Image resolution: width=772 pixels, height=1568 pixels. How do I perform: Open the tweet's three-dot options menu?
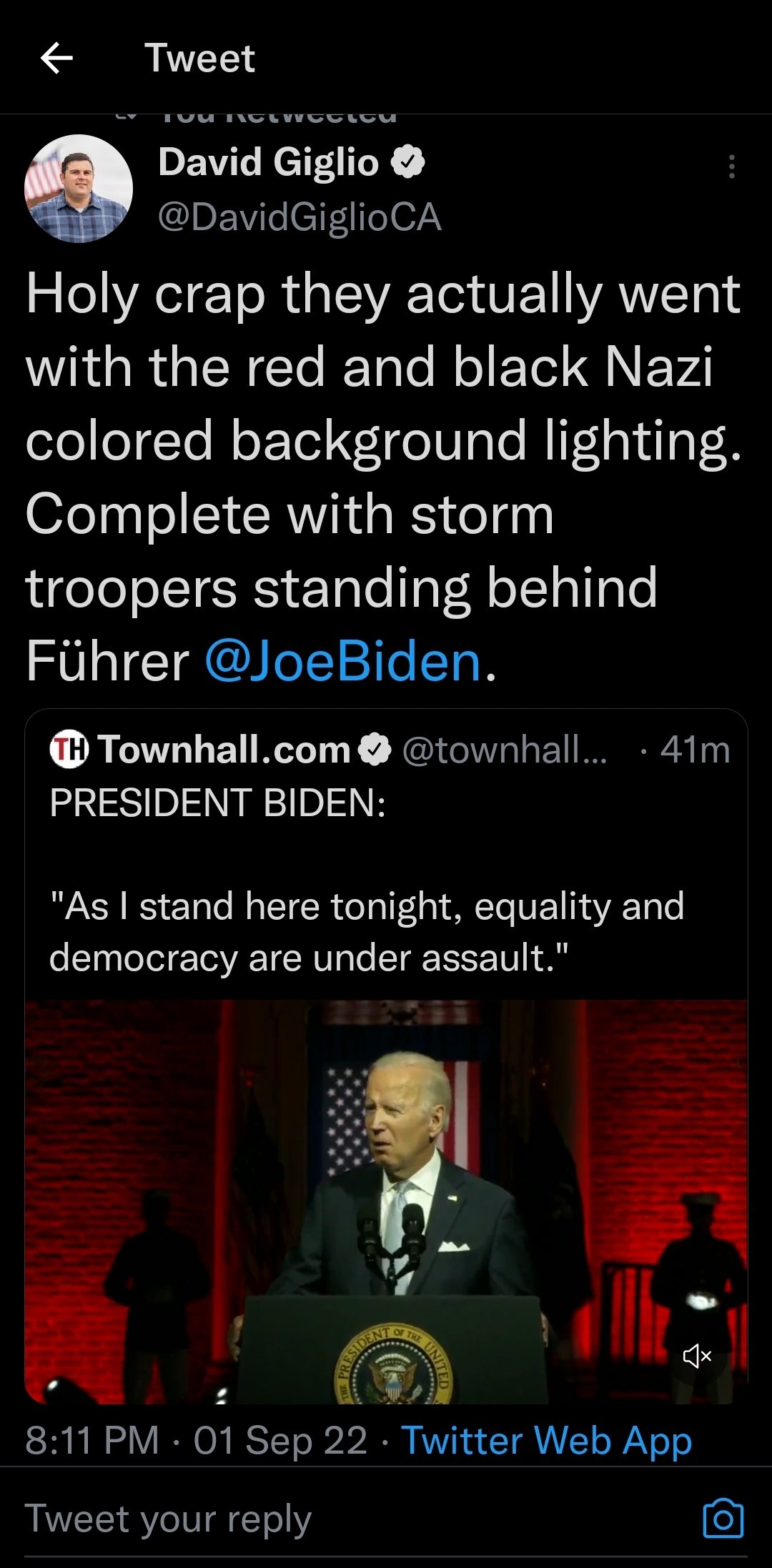pyautogui.click(x=731, y=167)
